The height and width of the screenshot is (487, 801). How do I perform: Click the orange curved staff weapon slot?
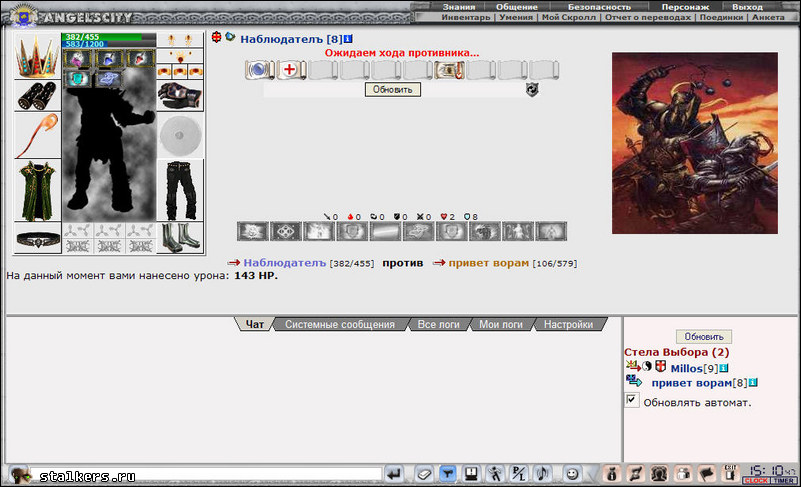coord(37,135)
